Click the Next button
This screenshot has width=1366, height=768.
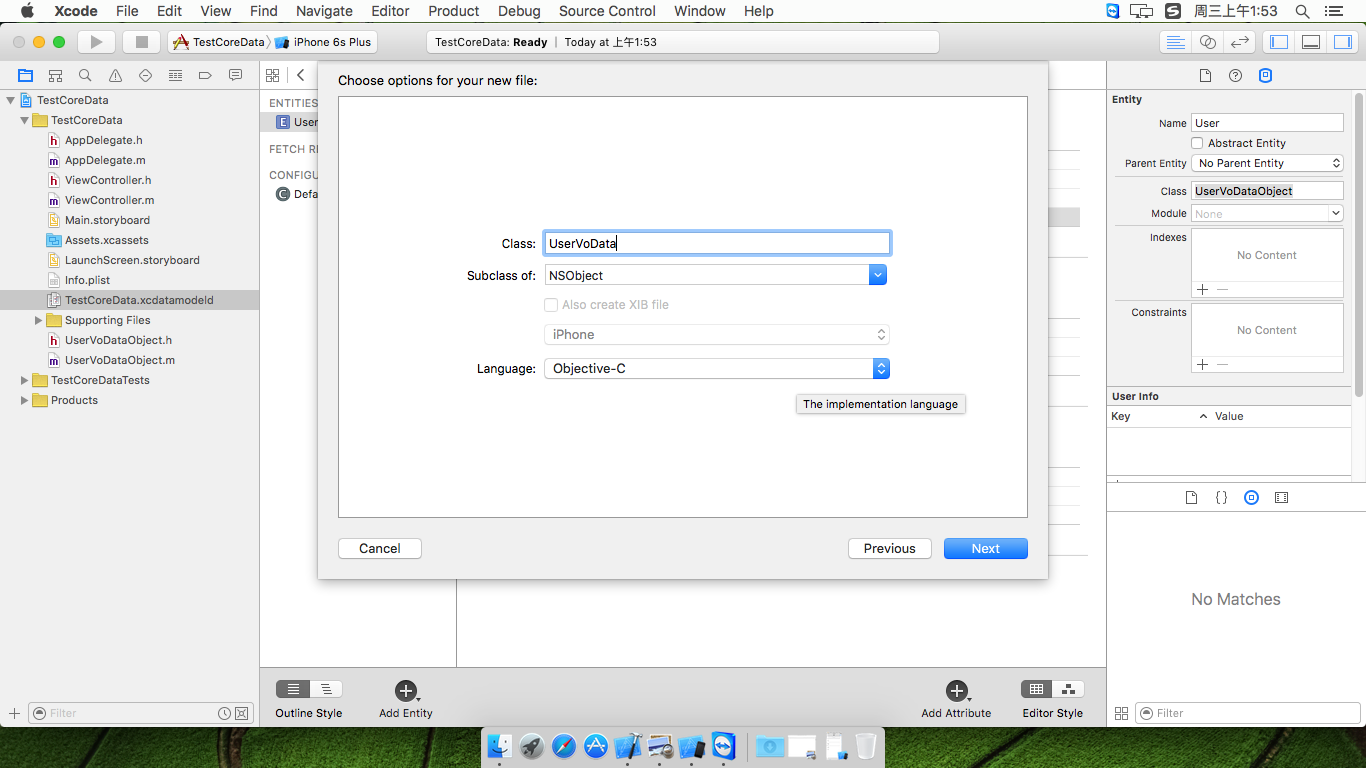(986, 548)
